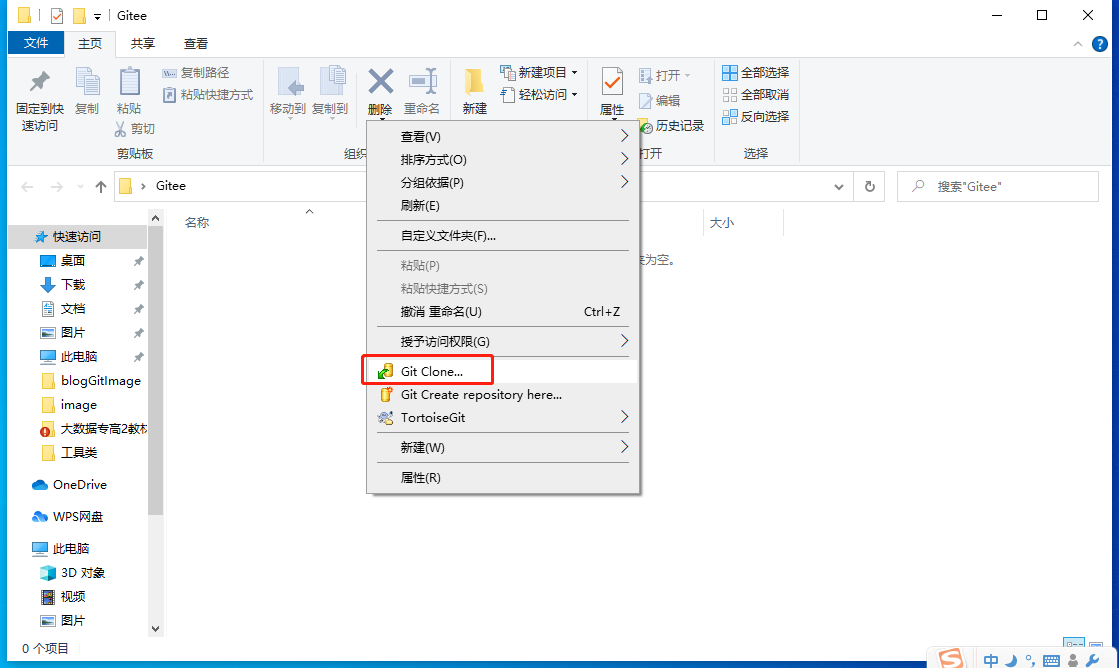Switch to the 查看 ribbon tab
Viewport: 1119px width, 668px height.
click(x=195, y=43)
